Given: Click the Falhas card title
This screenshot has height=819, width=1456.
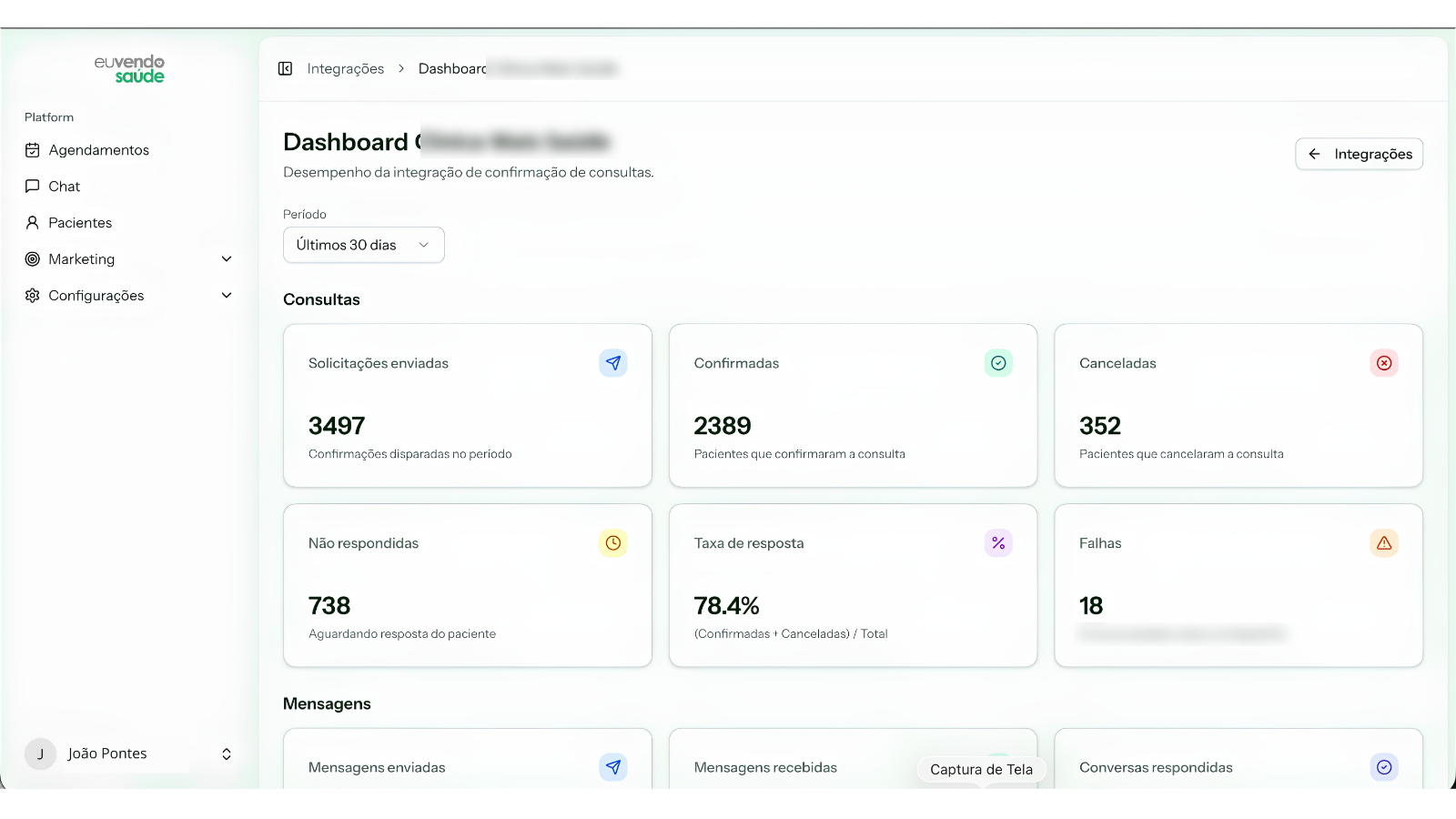Looking at the screenshot, I should (1100, 543).
